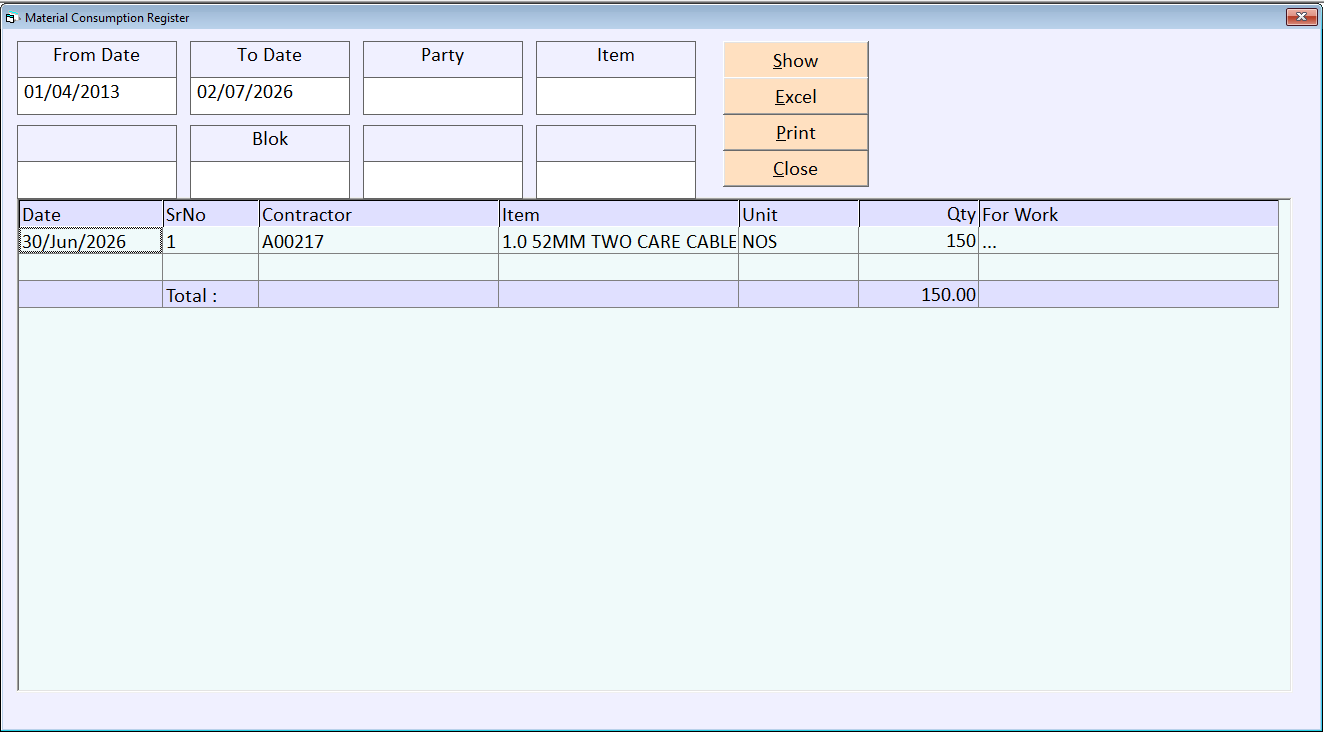1324x732 pixels.
Task: Select the NOS unit cell
Action: point(798,241)
